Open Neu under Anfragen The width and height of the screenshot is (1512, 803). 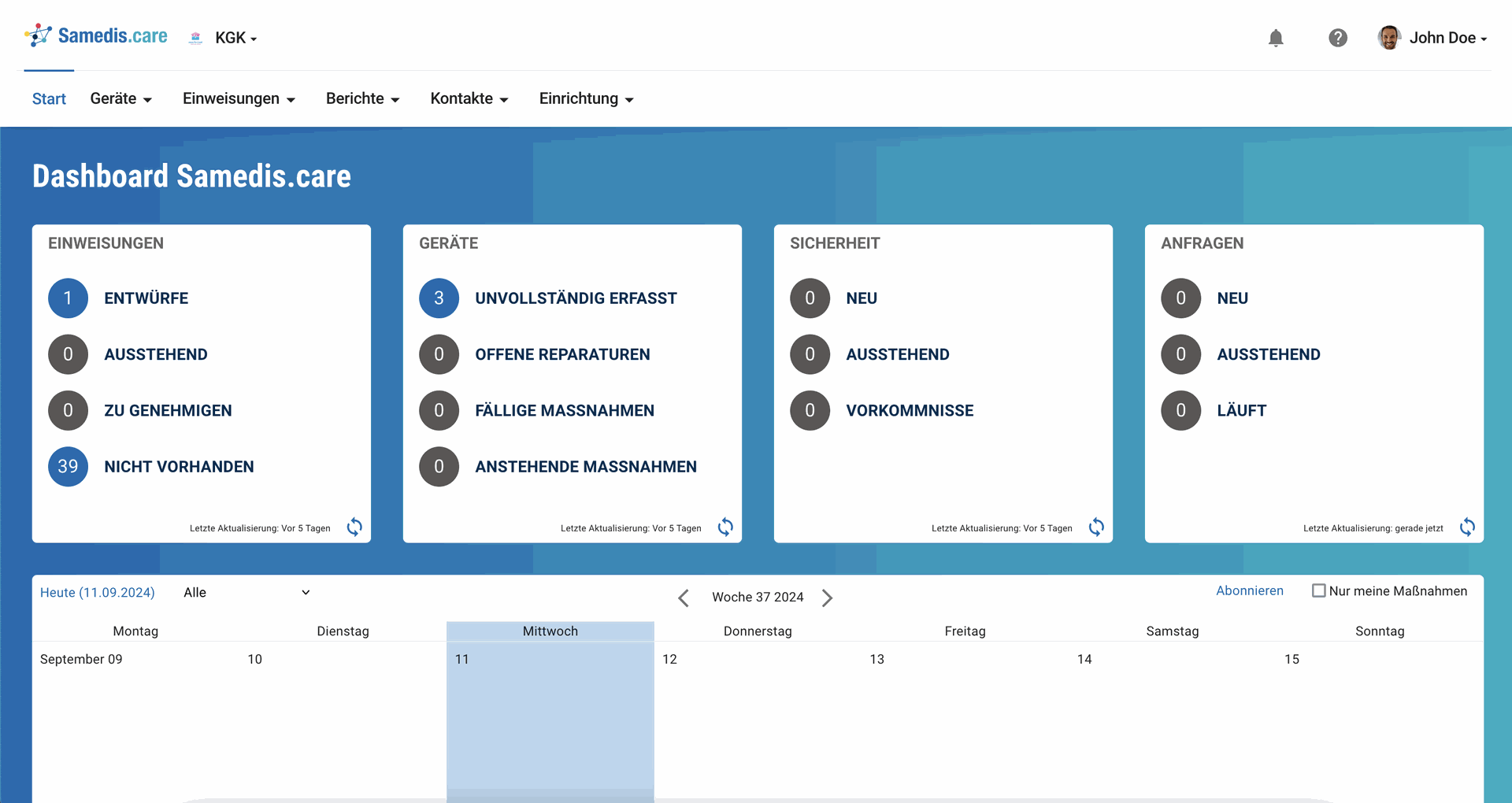pyautogui.click(x=1232, y=298)
